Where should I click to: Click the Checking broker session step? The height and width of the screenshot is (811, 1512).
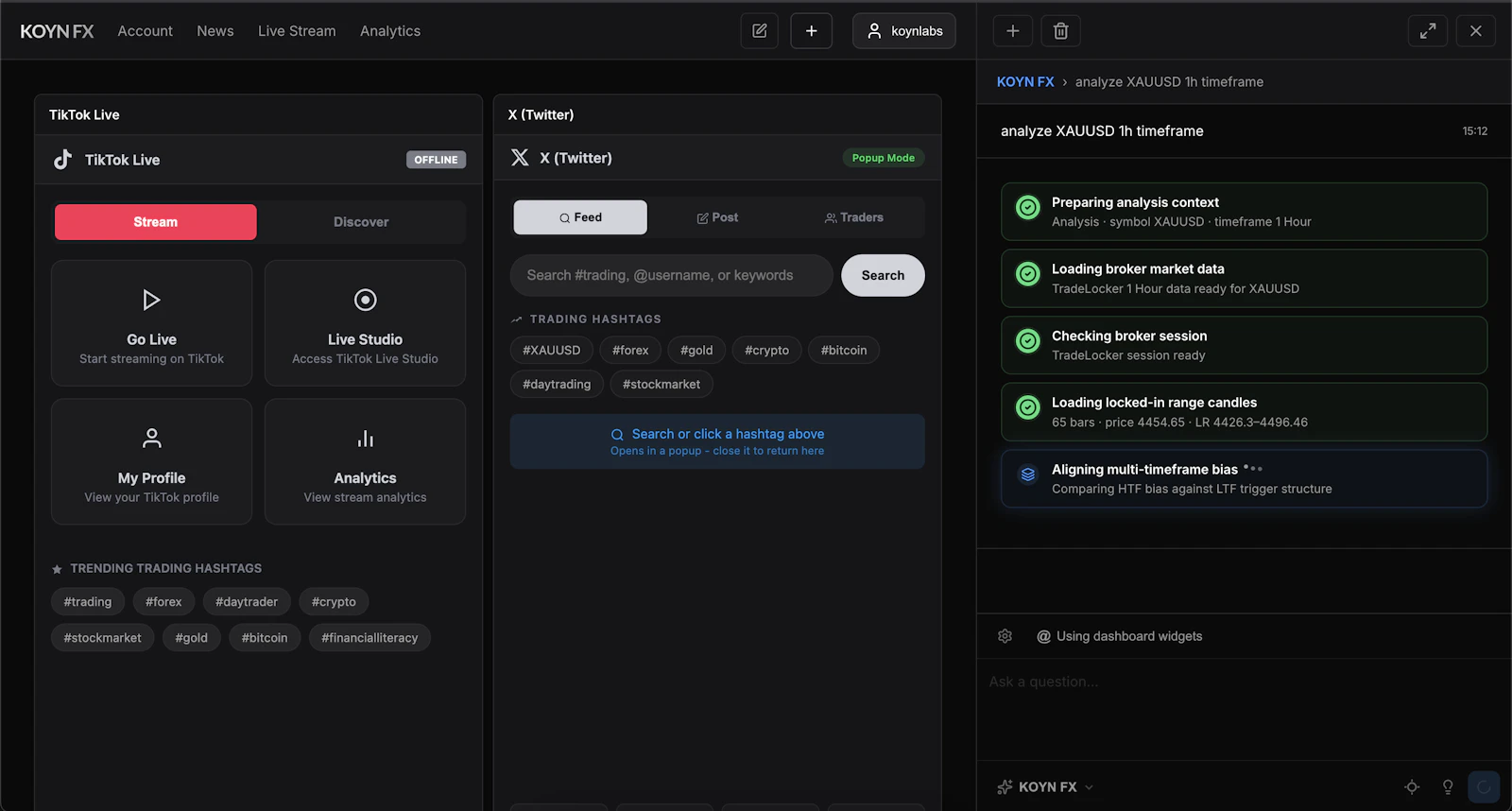[1244, 345]
